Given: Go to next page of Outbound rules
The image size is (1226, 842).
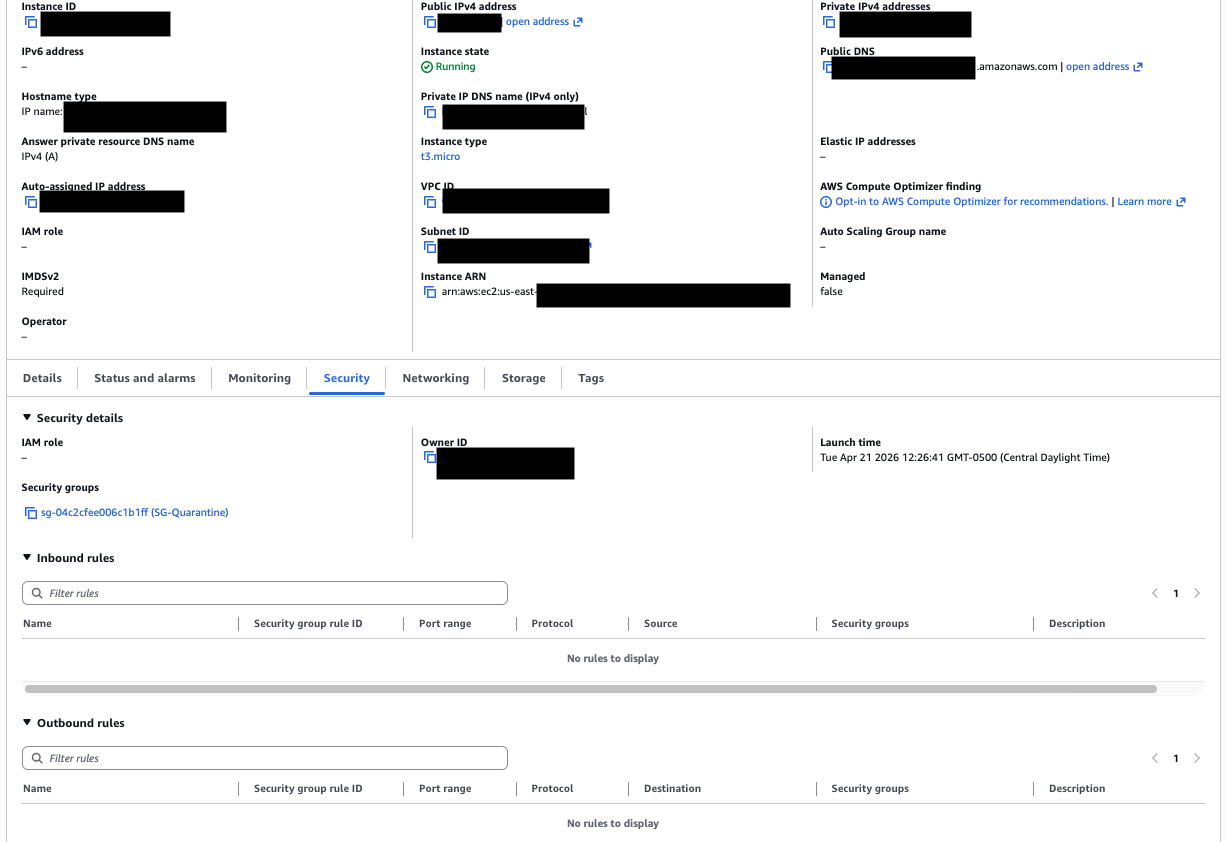Looking at the screenshot, I should [x=1197, y=758].
